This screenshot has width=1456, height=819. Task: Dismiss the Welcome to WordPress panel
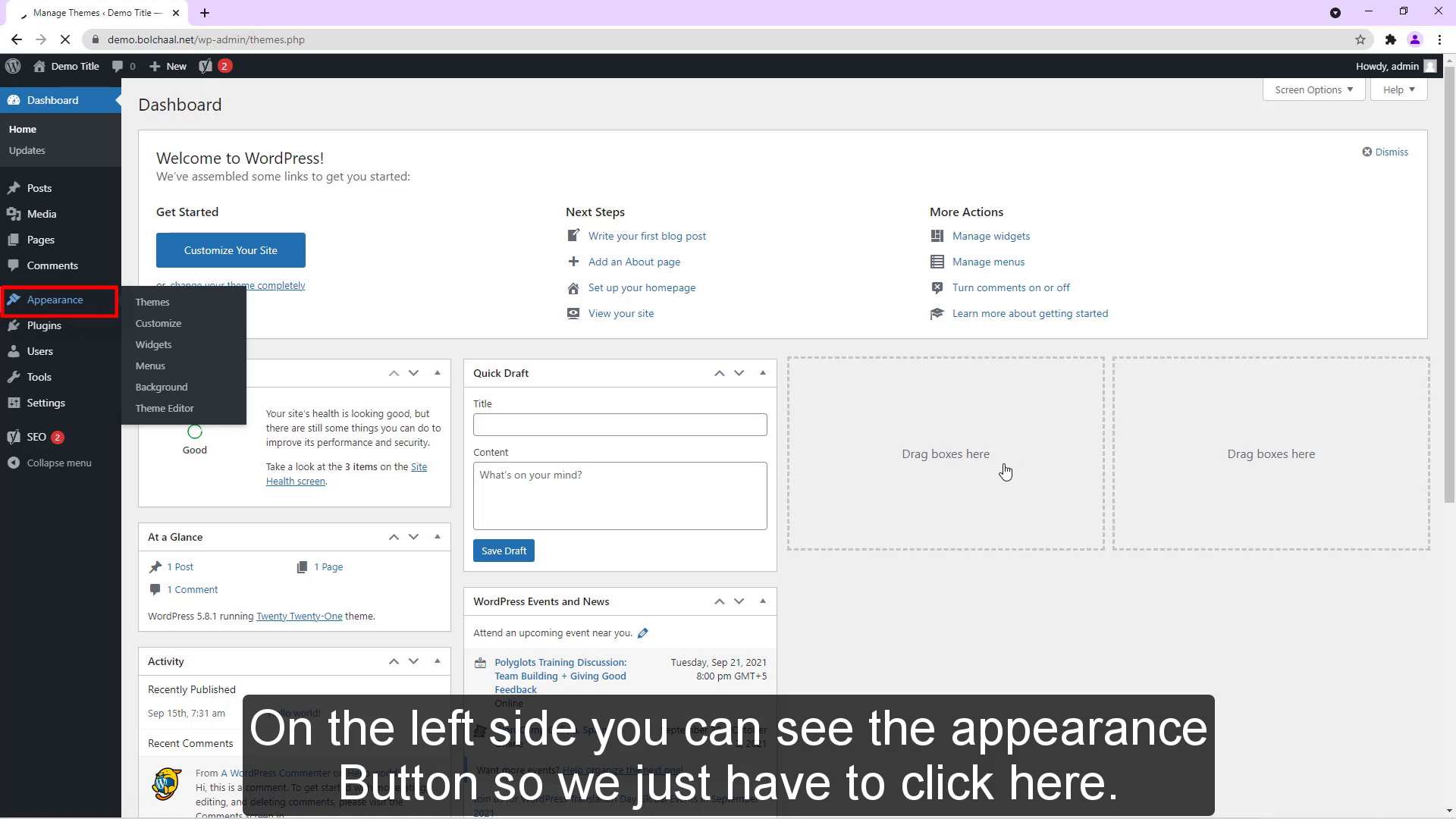[x=1385, y=152]
